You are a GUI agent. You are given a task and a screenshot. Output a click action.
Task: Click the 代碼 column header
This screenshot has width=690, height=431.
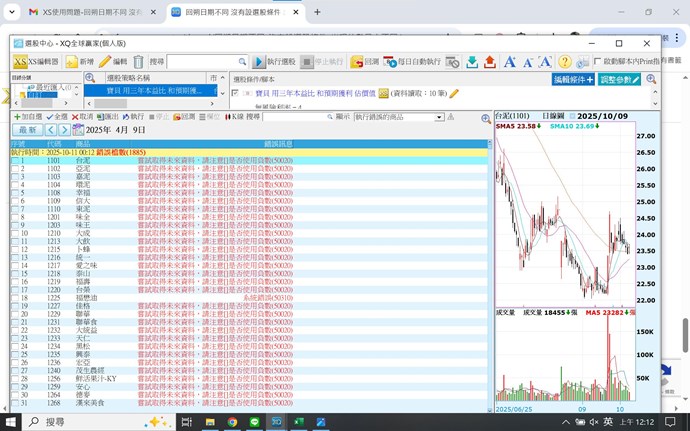click(x=54, y=144)
